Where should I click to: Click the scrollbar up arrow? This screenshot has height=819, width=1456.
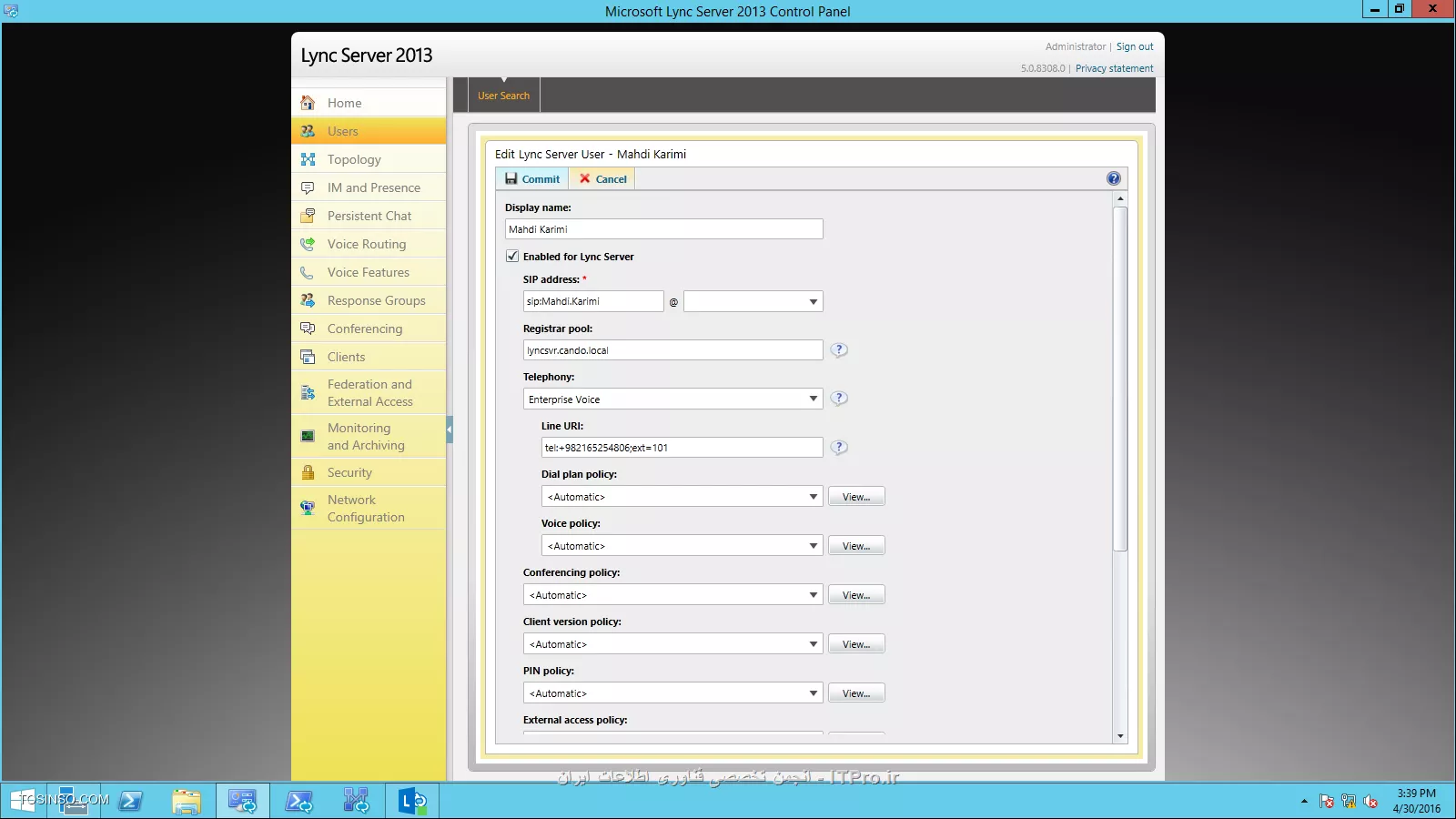(1120, 198)
